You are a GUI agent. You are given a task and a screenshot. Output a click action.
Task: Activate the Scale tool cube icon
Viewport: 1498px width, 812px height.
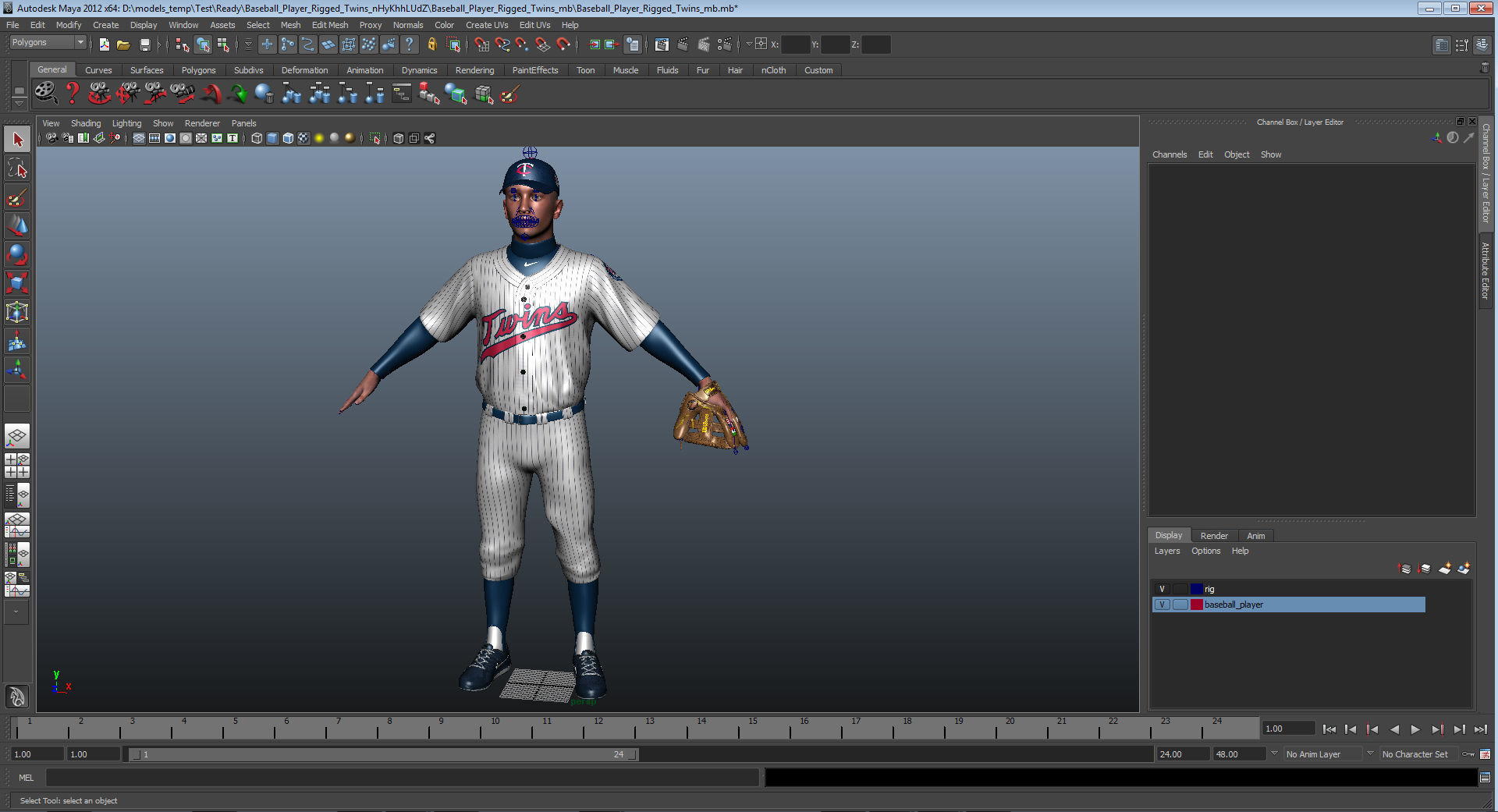coord(17,284)
